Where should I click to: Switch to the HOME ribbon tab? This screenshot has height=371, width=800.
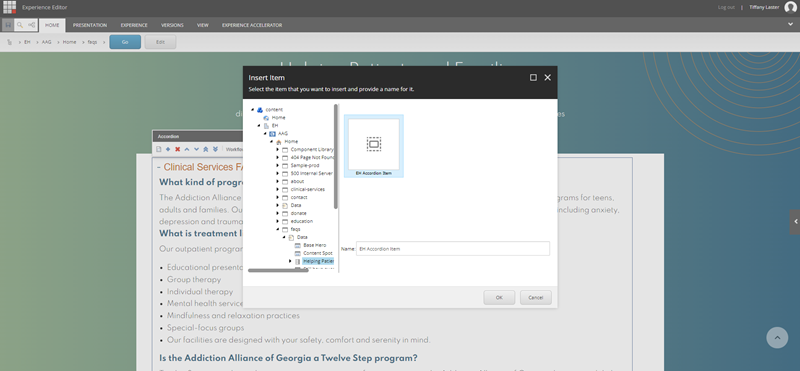pyautogui.click(x=52, y=25)
